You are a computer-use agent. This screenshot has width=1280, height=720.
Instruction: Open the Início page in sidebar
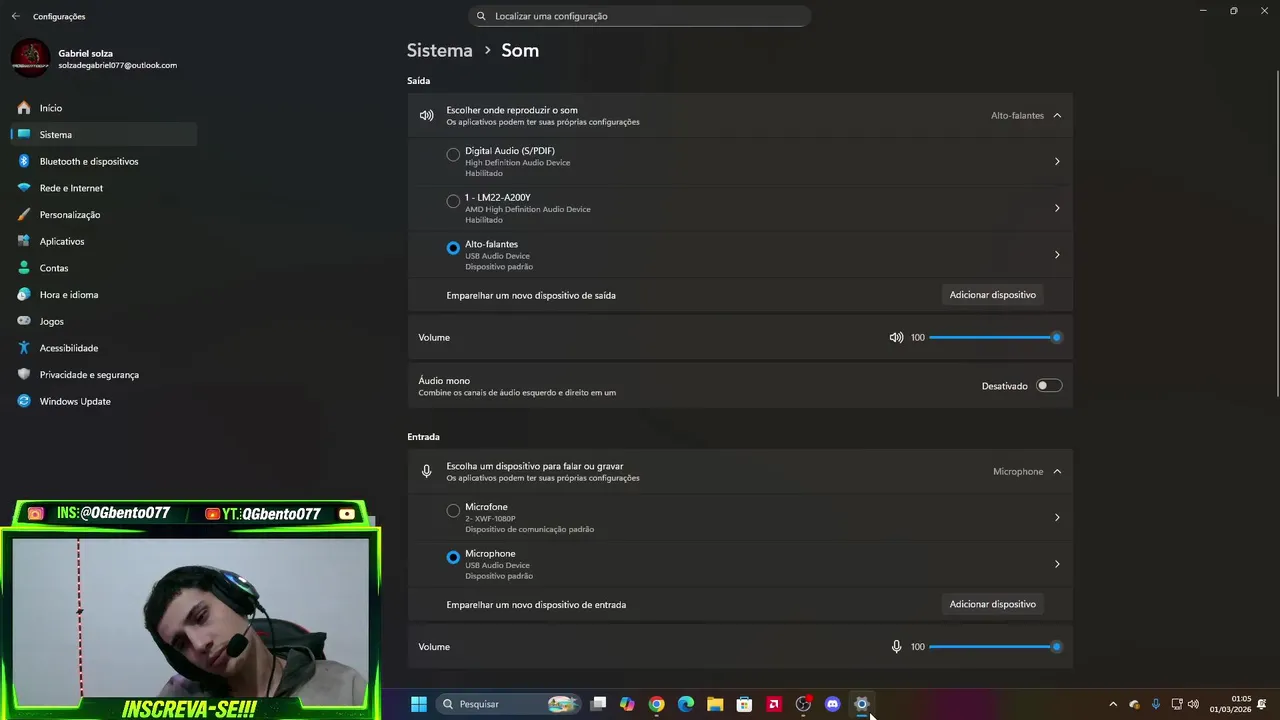point(104,108)
